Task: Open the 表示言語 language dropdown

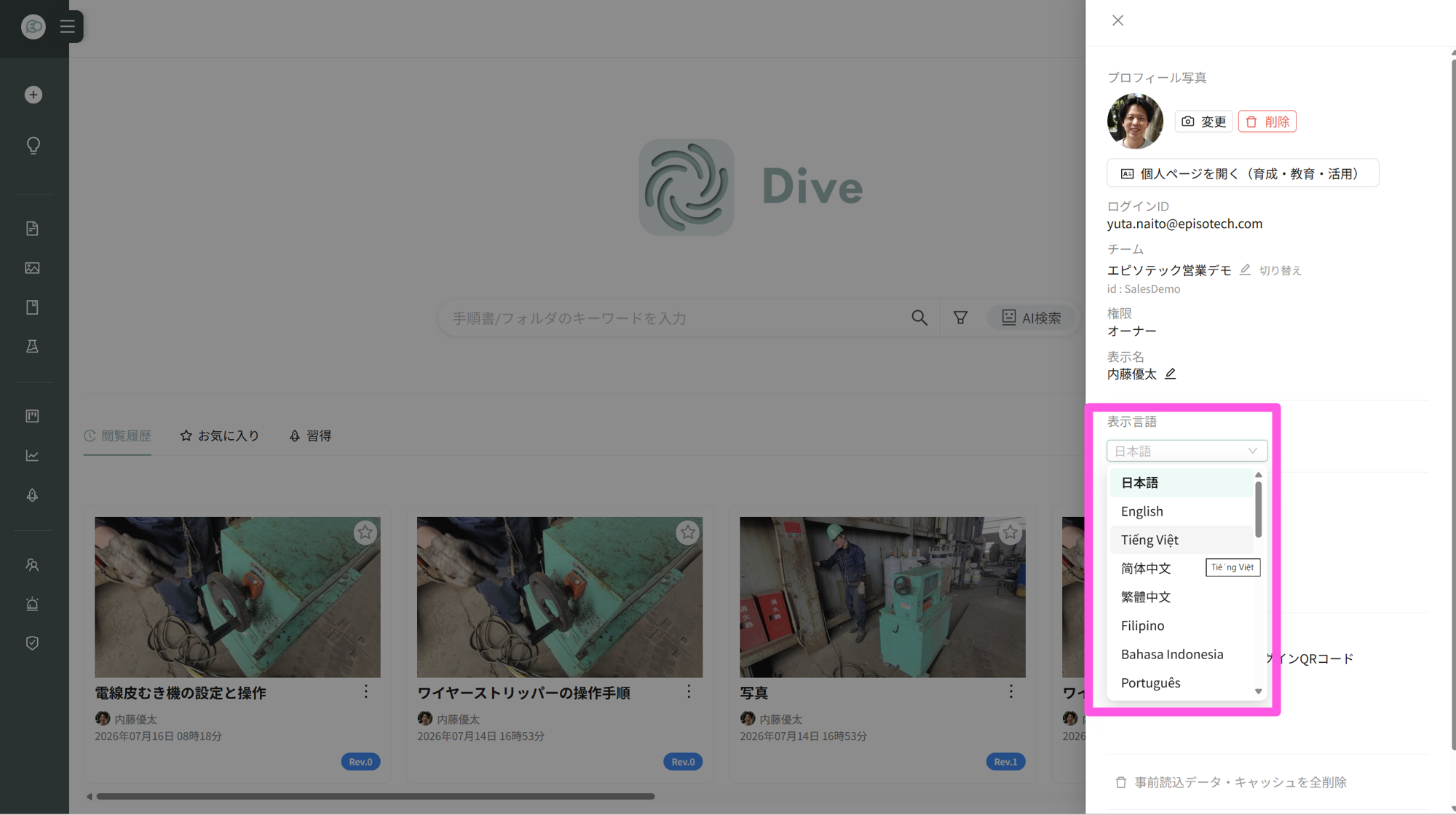Action: [x=1187, y=451]
